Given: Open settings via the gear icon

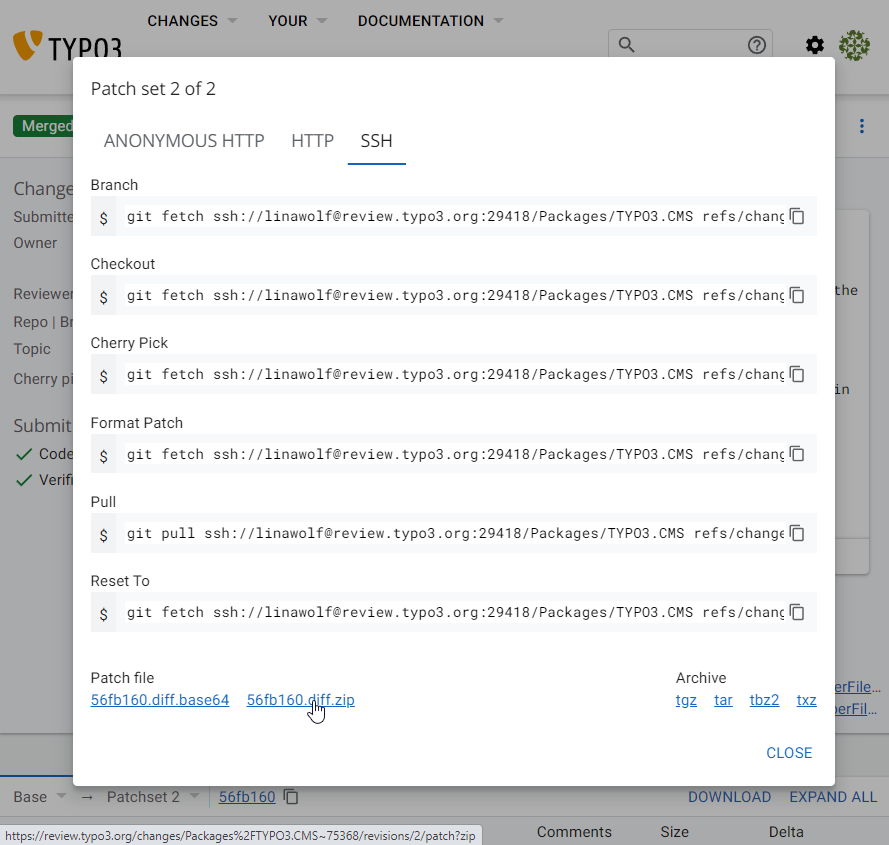Looking at the screenshot, I should (x=815, y=45).
